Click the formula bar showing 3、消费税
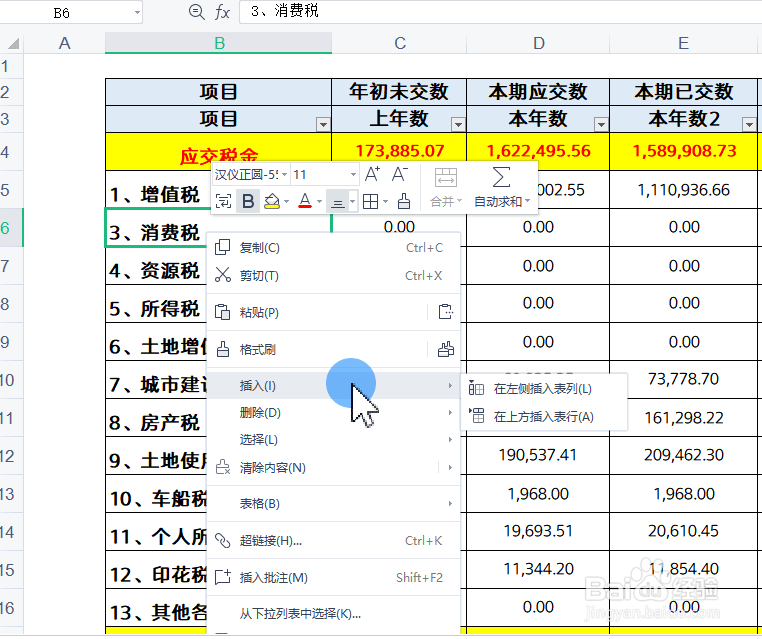This screenshot has height=639, width=762. click(x=501, y=12)
